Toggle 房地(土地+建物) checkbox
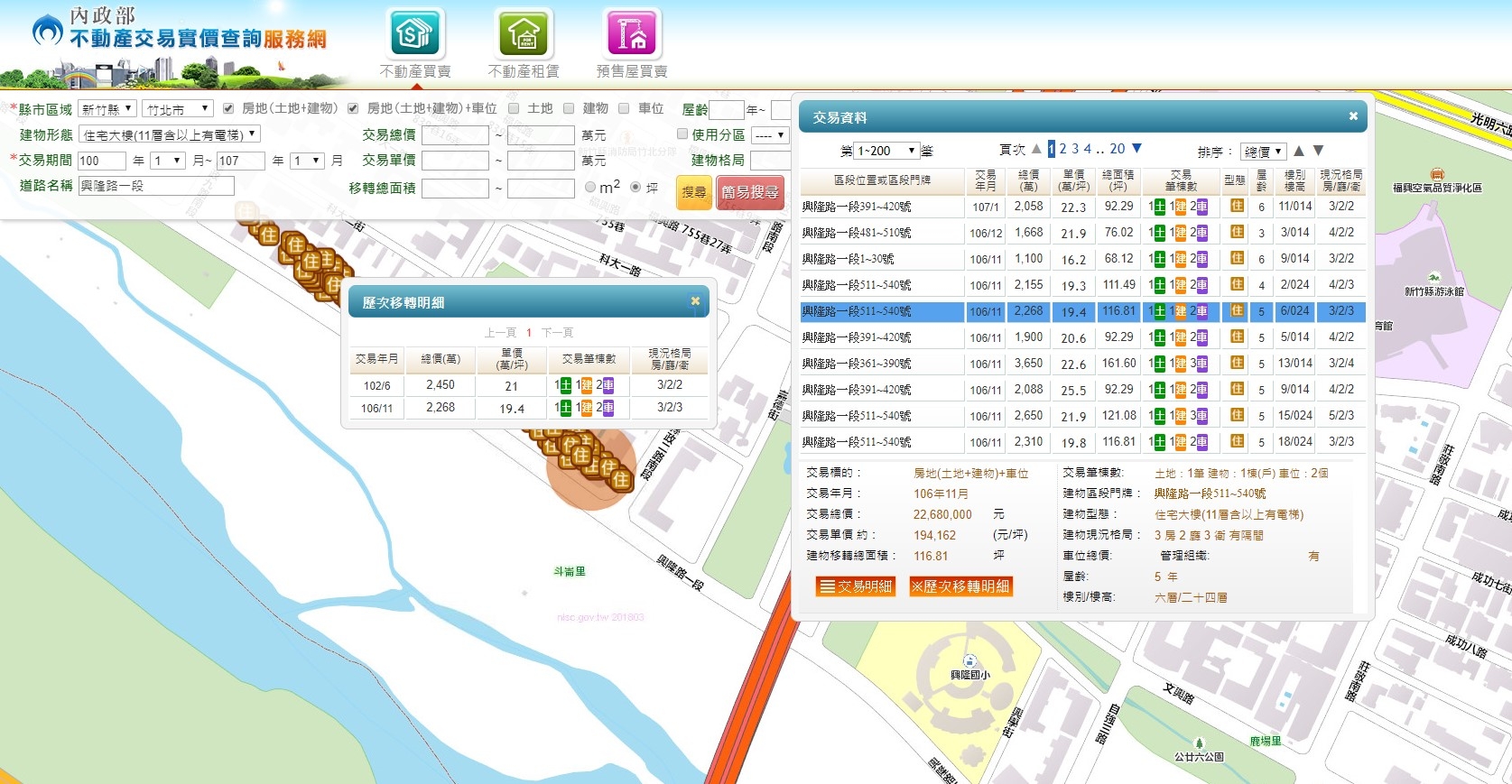This screenshot has width=1512, height=784. [228, 108]
